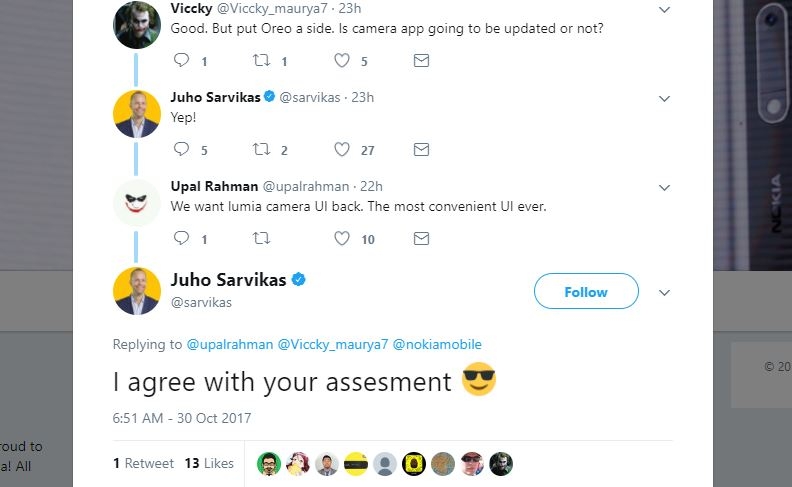
Task: Retweet the "Yep!" tweet
Action: pyautogui.click(x=261, y=149)
